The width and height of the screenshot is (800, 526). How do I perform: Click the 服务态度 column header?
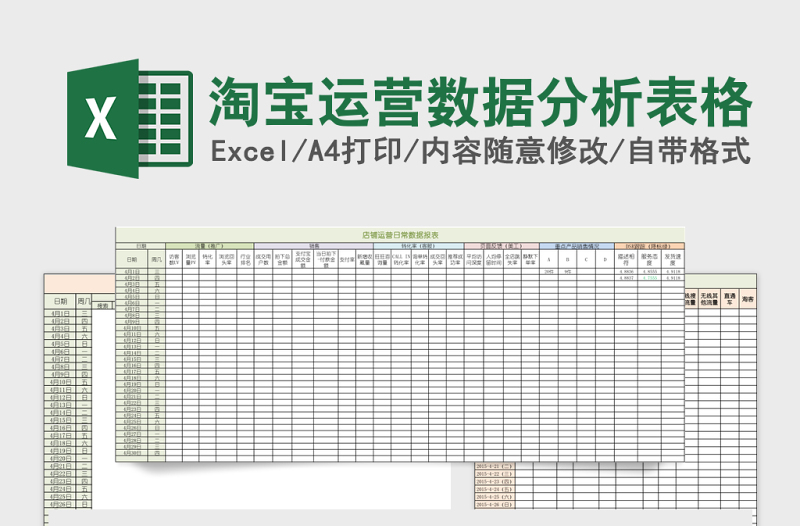click(649, 259)
